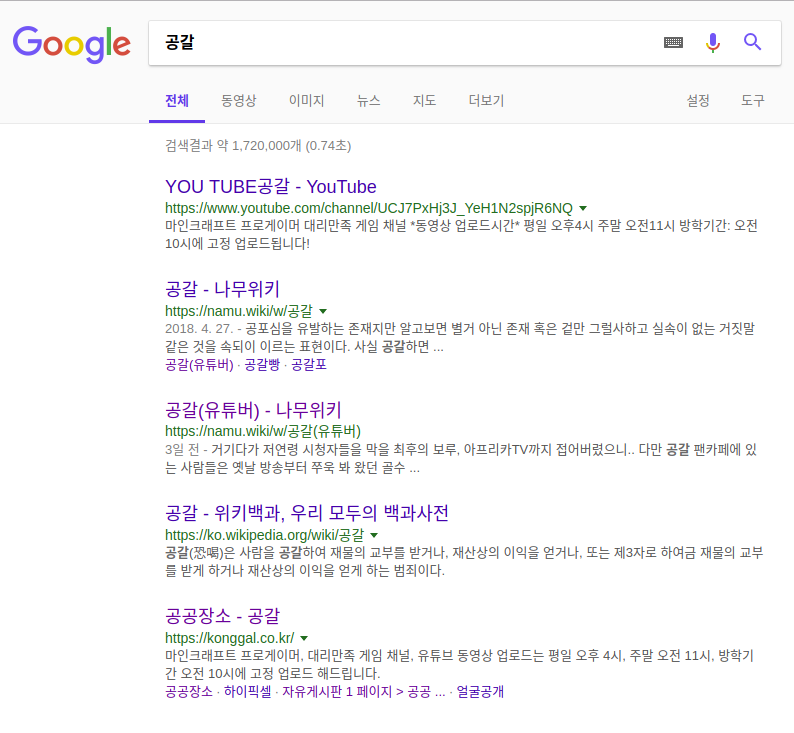Open 설정 search settings
The height and width of the screenshot is (733, 794).
coord(698,101)
